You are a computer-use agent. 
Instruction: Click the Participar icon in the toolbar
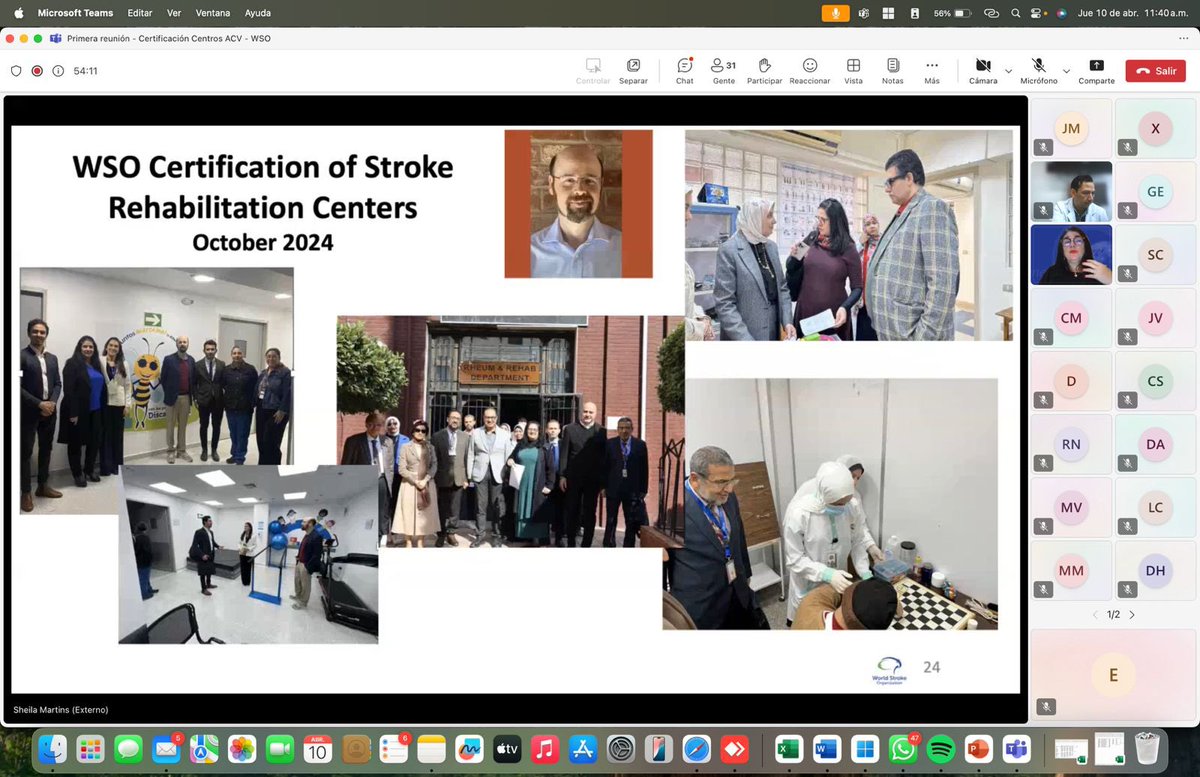764,70
